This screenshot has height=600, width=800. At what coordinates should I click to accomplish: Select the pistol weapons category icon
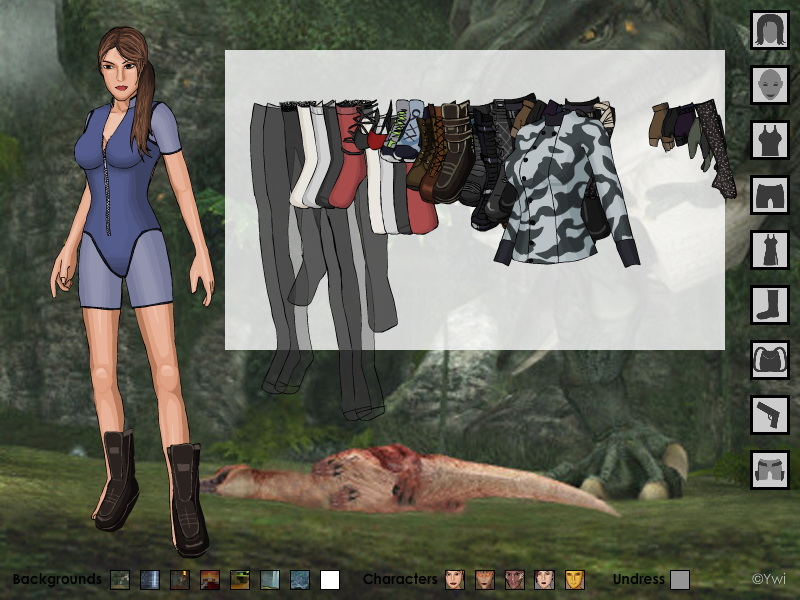[769, 415]
